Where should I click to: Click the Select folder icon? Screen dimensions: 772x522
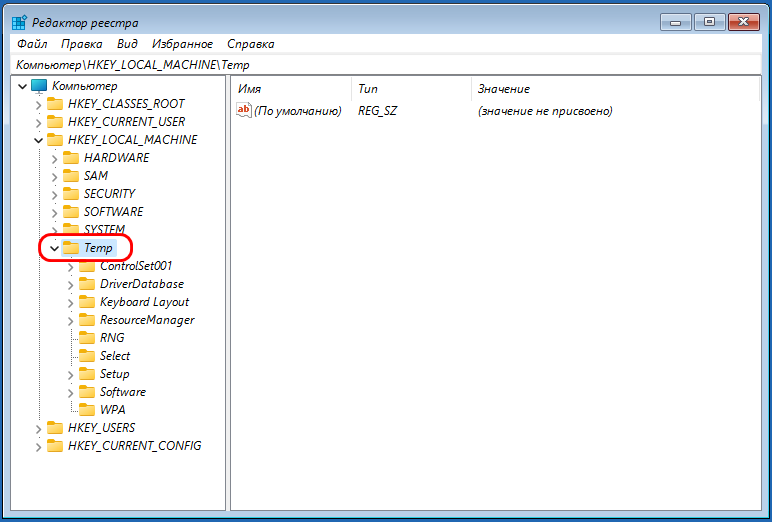[87, 356]
